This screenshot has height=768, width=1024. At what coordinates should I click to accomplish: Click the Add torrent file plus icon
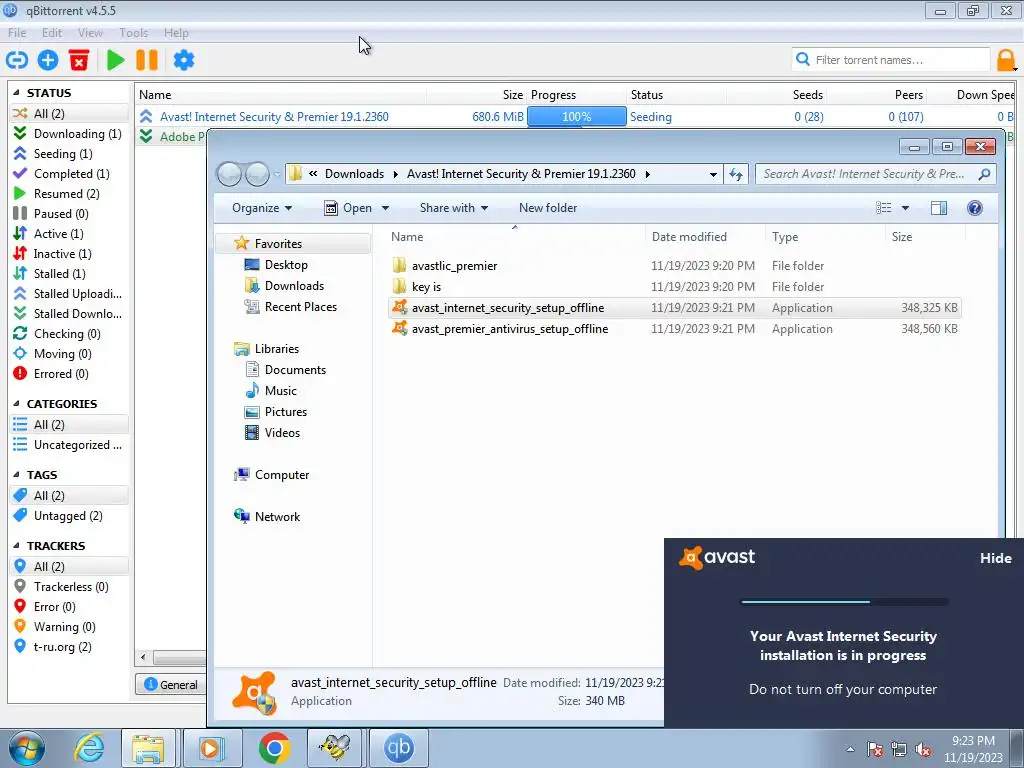(x=48, y=60)
